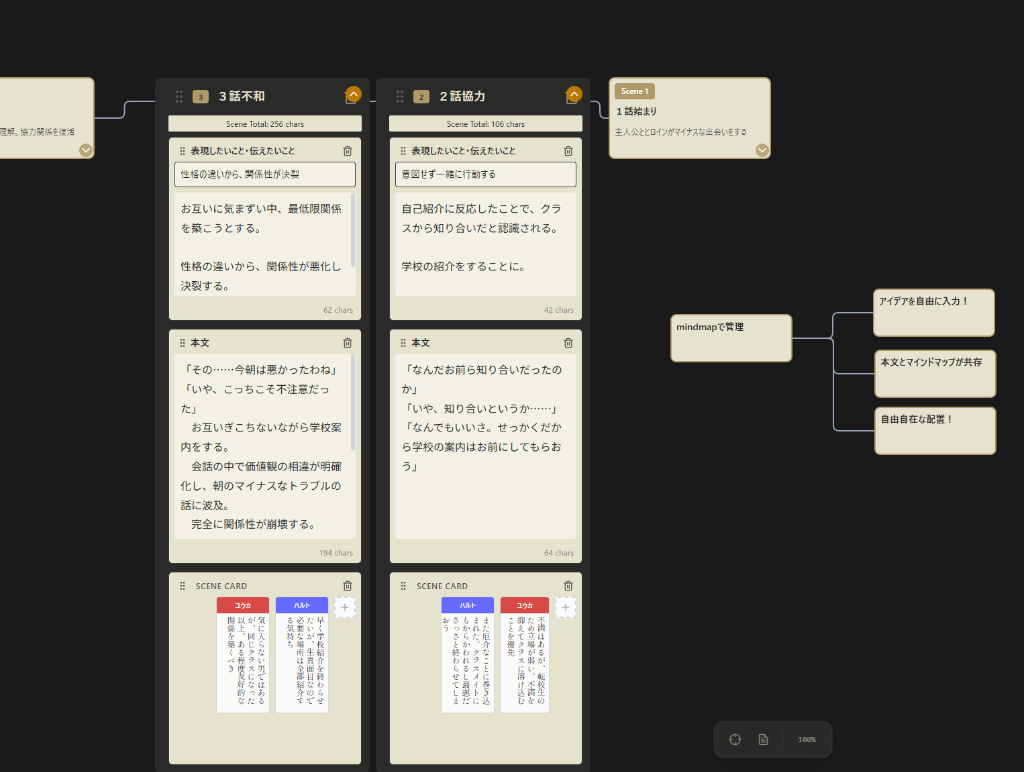1024x772 pixels.
Task: Click 本文 heading in 2話協力
Action: click(421, 343)
